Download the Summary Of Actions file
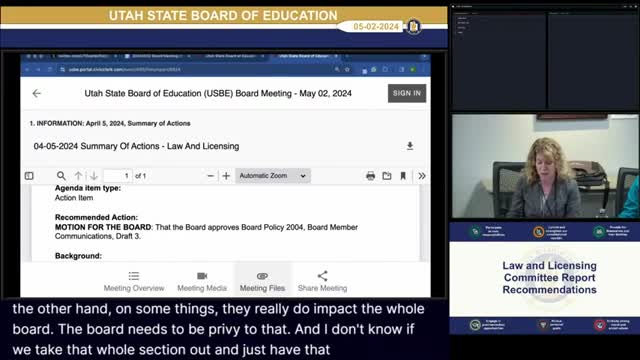This screenshot has height=360, width=640. 410,146
